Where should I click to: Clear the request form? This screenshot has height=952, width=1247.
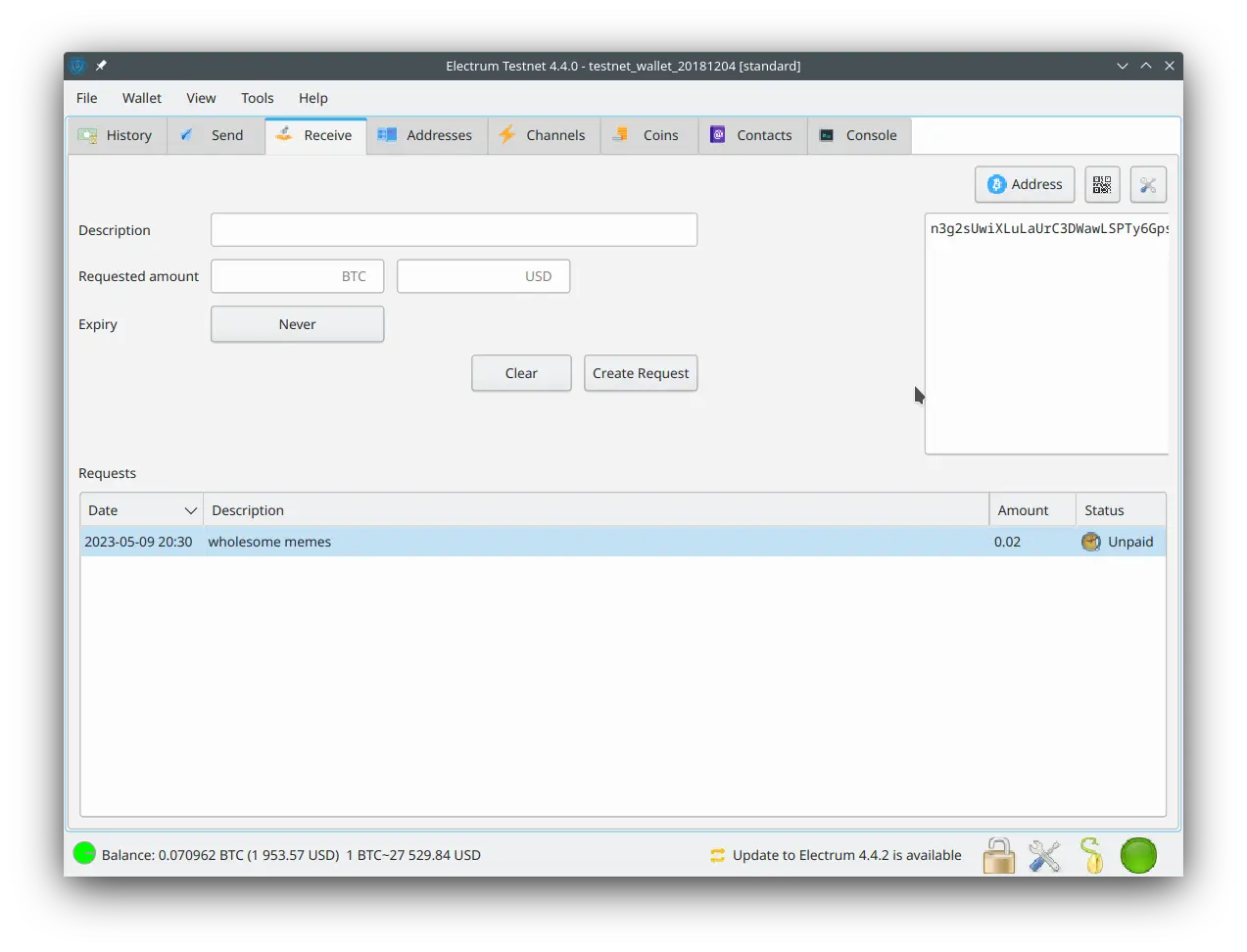click(x=521, y=373)
